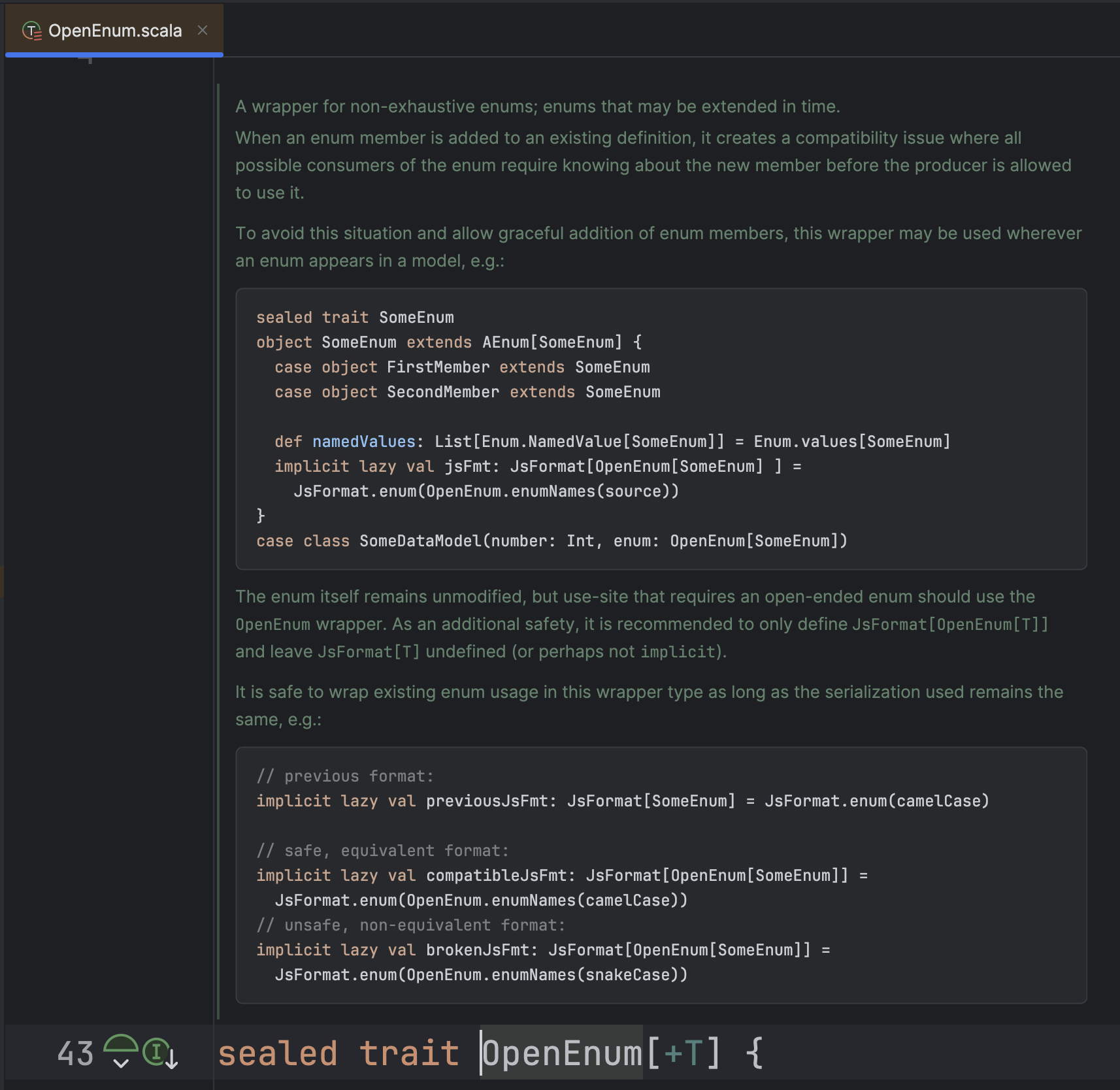The height and width of the screenshot is (1090, 1120).
Task: Click 'JsFormat.enum(OpenEnum.enumNames(source))' line
Action: (x=486, y=491)
